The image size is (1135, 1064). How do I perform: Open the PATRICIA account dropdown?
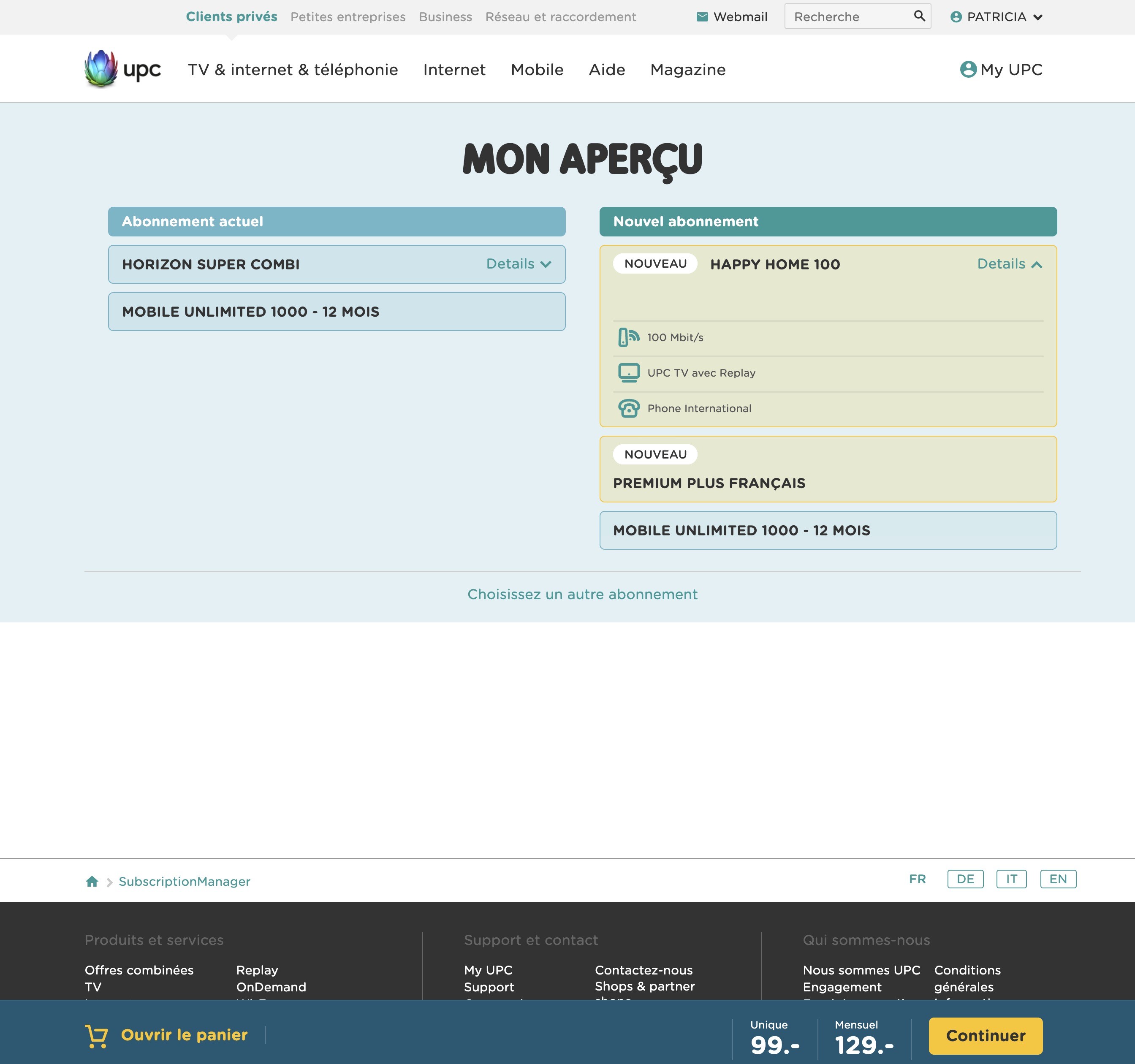pyautogui.click(x=996, y=17)
